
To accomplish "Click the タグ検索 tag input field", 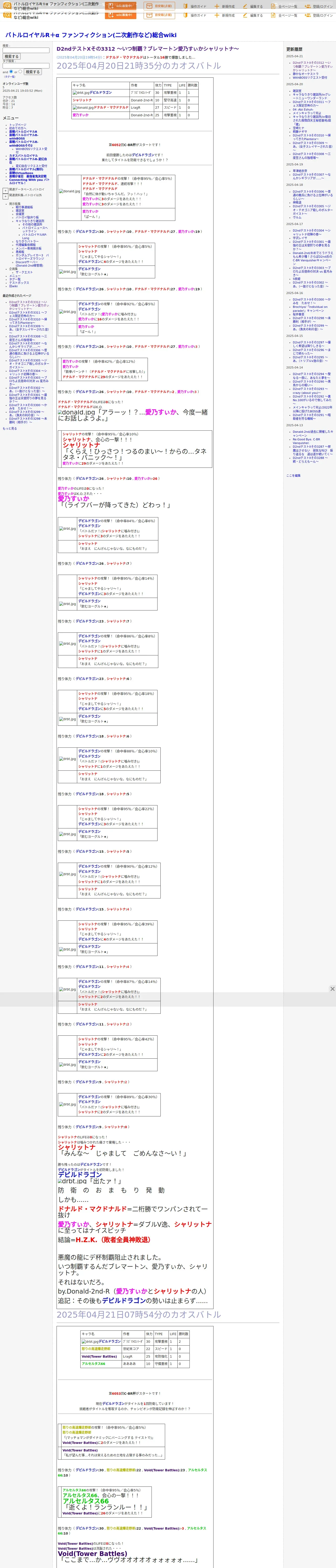I will click(26, 66).
